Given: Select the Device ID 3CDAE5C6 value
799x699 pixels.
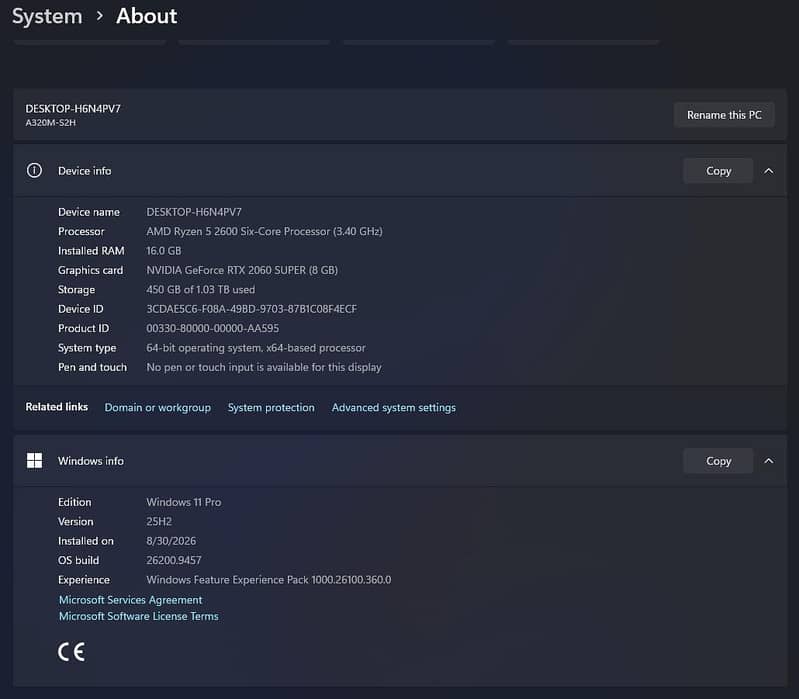Looking at the screenshot, I should (252, 309).
